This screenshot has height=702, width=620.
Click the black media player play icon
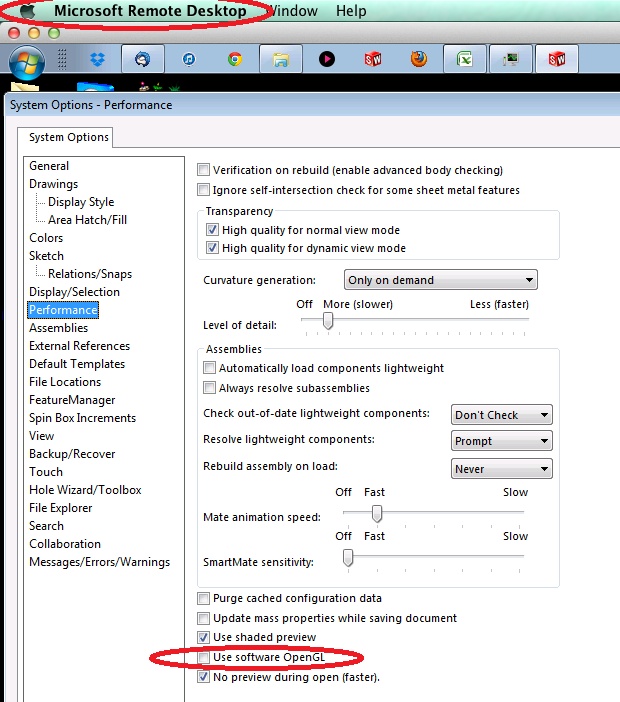[x=327, y=59]
